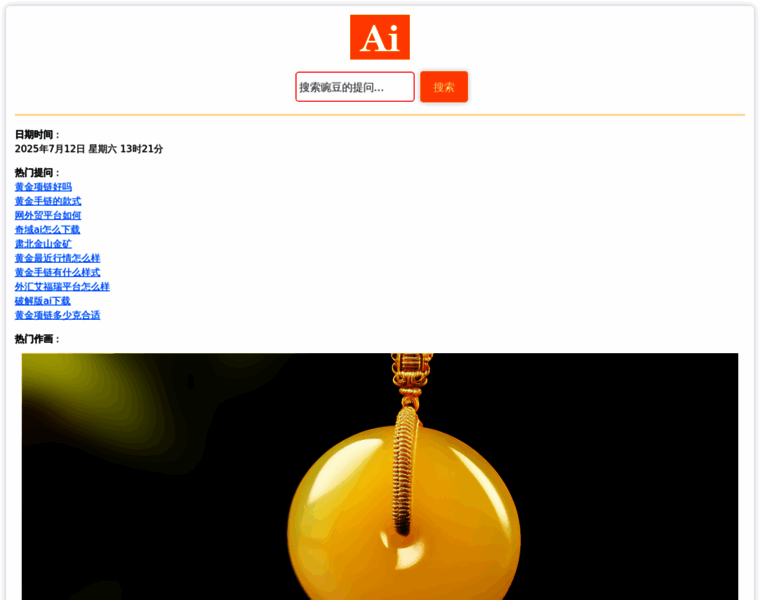Open the 网外贸平台如何 link
Viewport: 760px width, 600px height.
(x=48, y=215)
